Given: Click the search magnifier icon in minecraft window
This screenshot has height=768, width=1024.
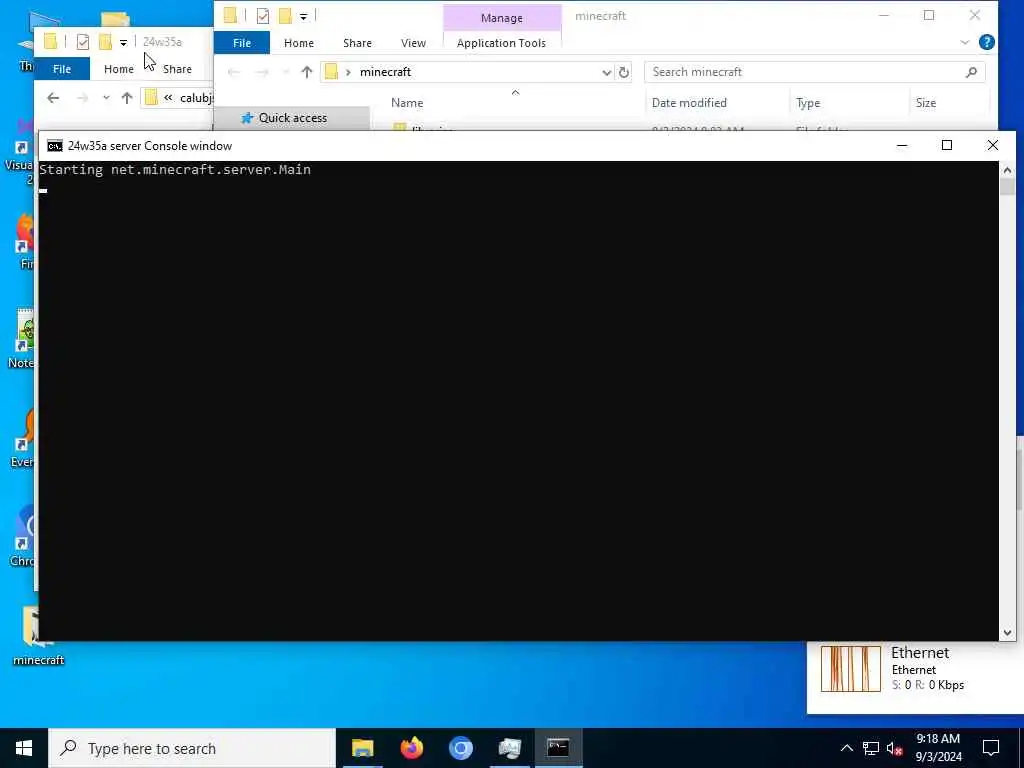Looking at the screenshot, I should (x=971, y=72).
